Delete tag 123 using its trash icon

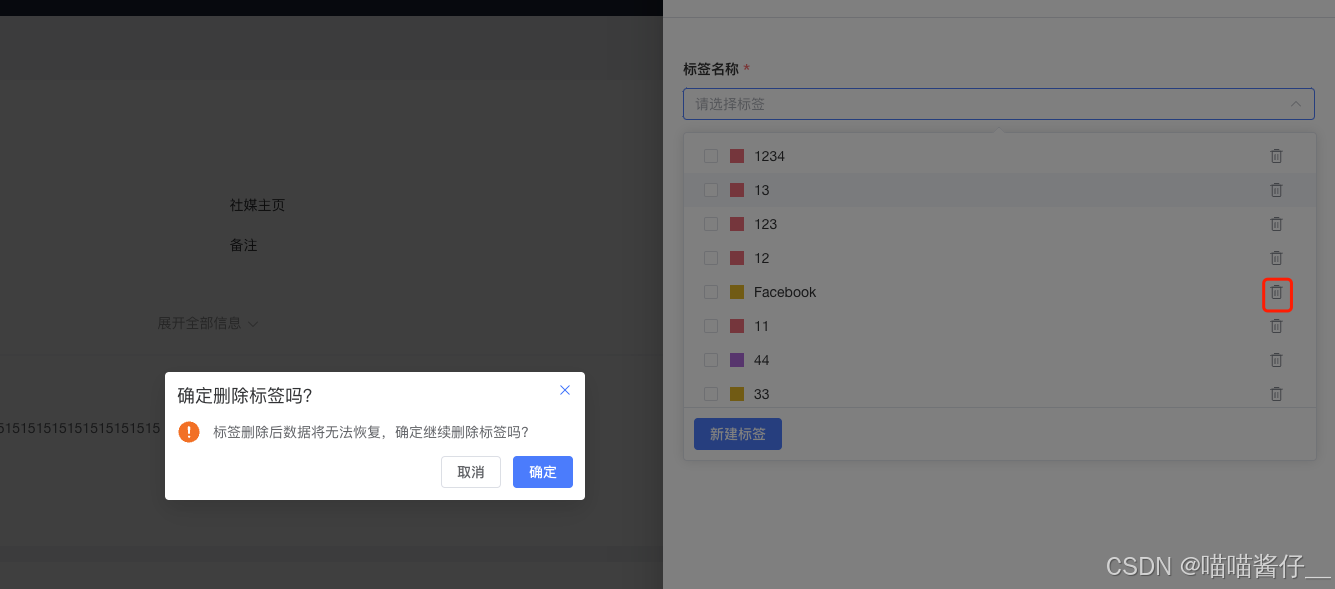pyautogui.click(x=1276, y=224)
